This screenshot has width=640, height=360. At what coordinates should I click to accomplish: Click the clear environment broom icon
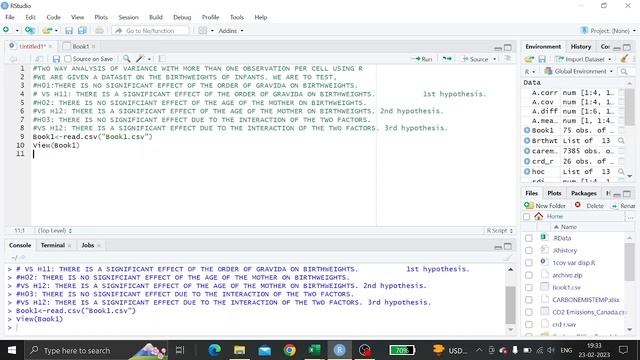[624, 59]
